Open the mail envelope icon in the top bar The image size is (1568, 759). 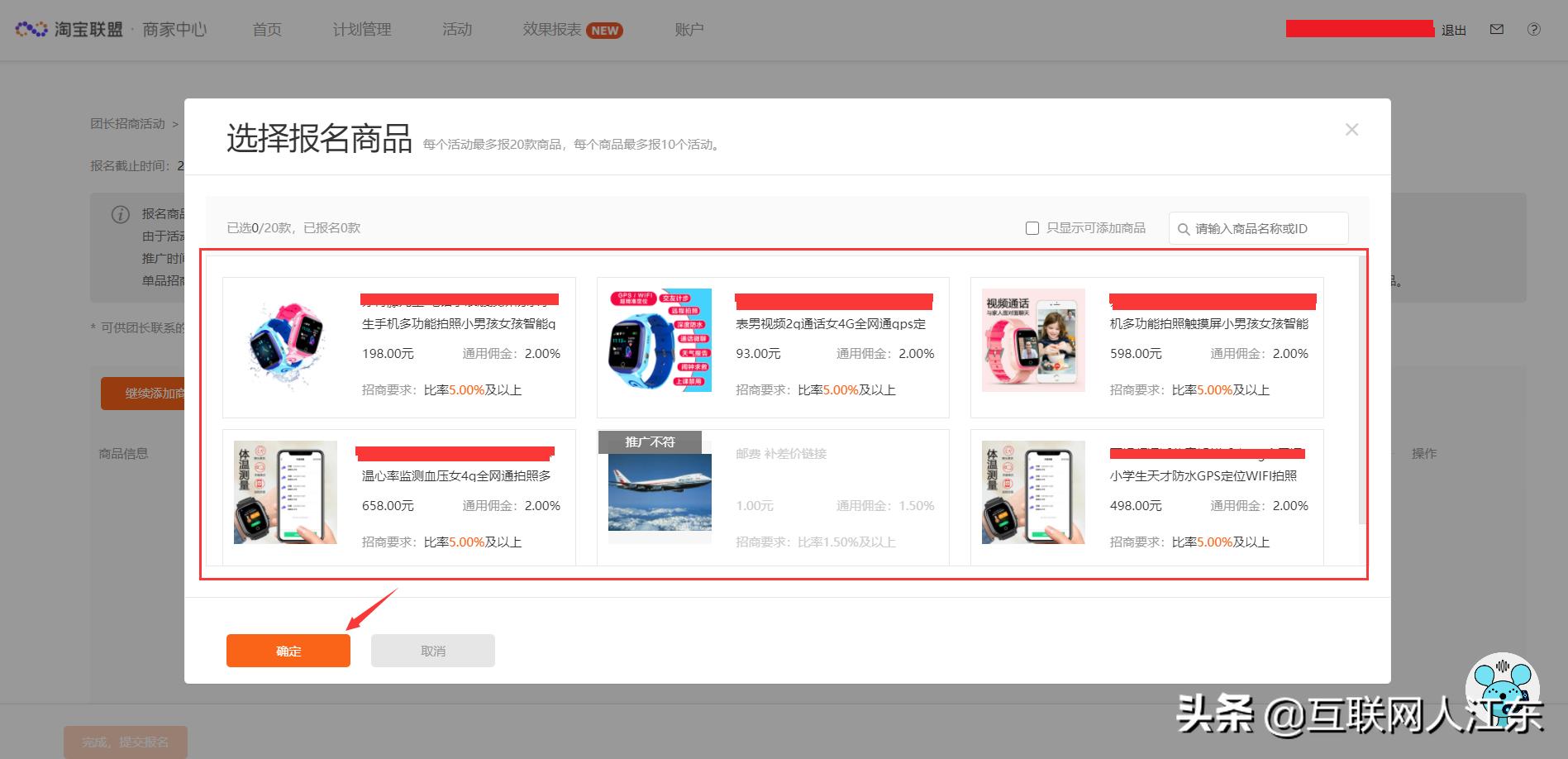(x=1496, y=28)
